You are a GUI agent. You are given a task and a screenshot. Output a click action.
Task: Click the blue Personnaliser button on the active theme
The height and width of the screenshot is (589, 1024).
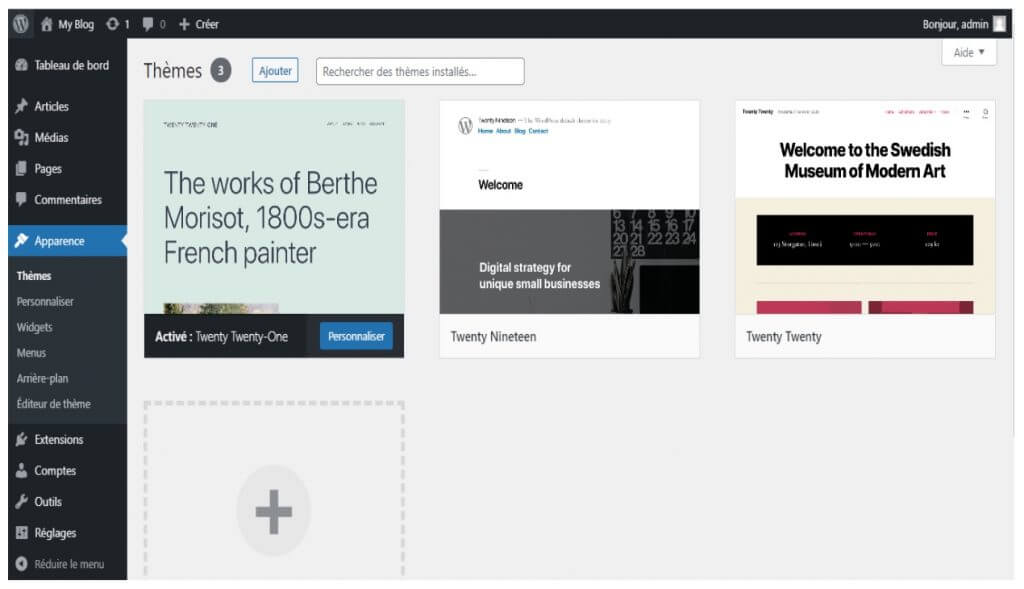[357, 336]
